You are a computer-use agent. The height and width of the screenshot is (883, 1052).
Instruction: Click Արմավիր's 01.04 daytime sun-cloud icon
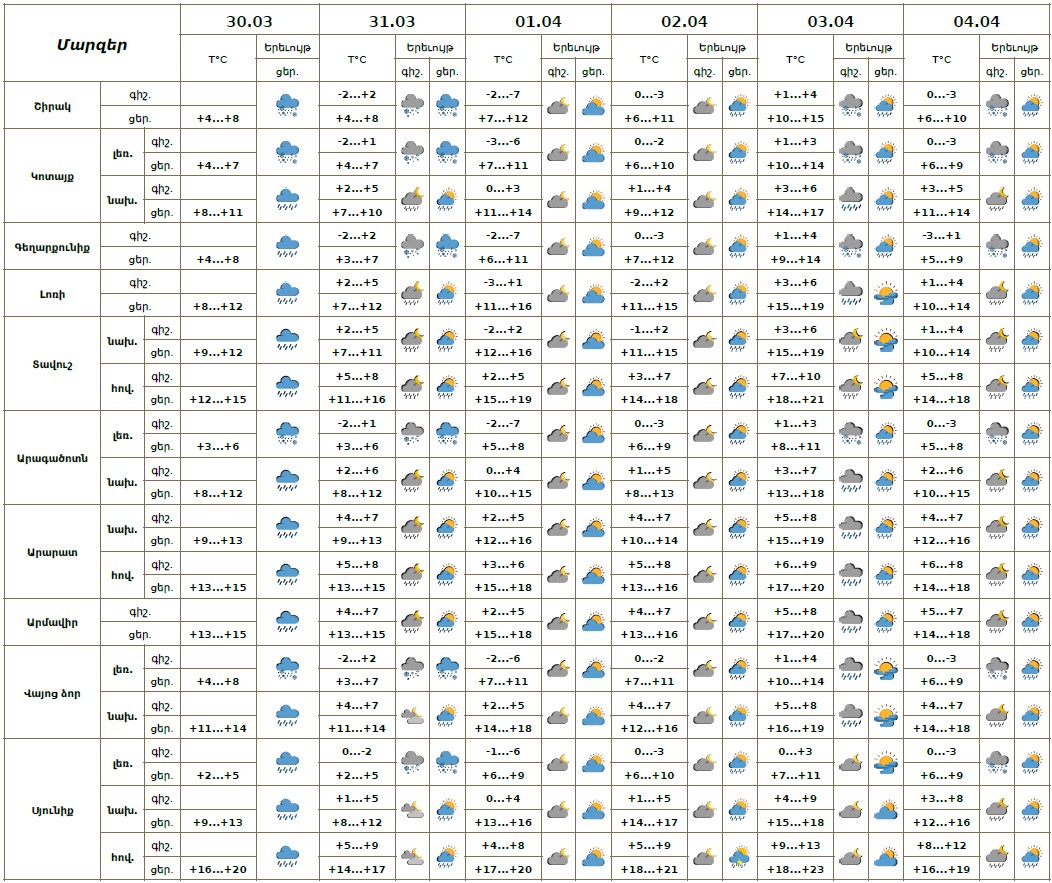(x=593, y=622)
